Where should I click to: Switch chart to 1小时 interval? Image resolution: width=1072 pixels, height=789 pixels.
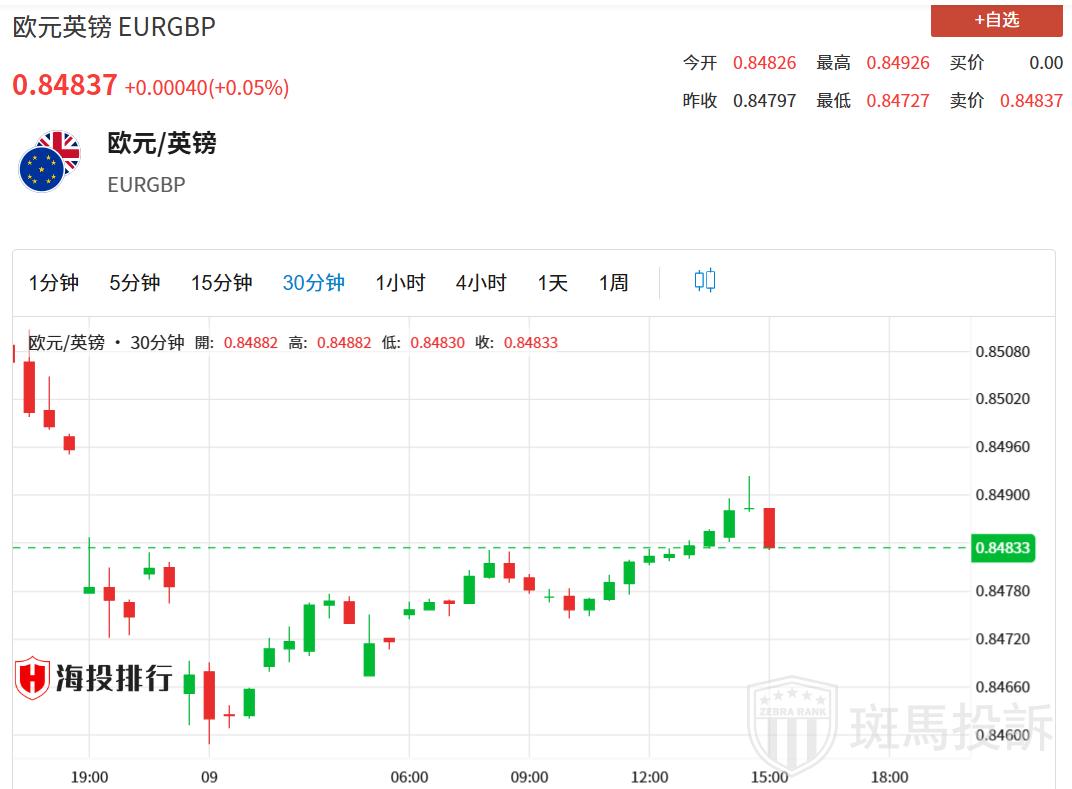[x=400, y=283]
